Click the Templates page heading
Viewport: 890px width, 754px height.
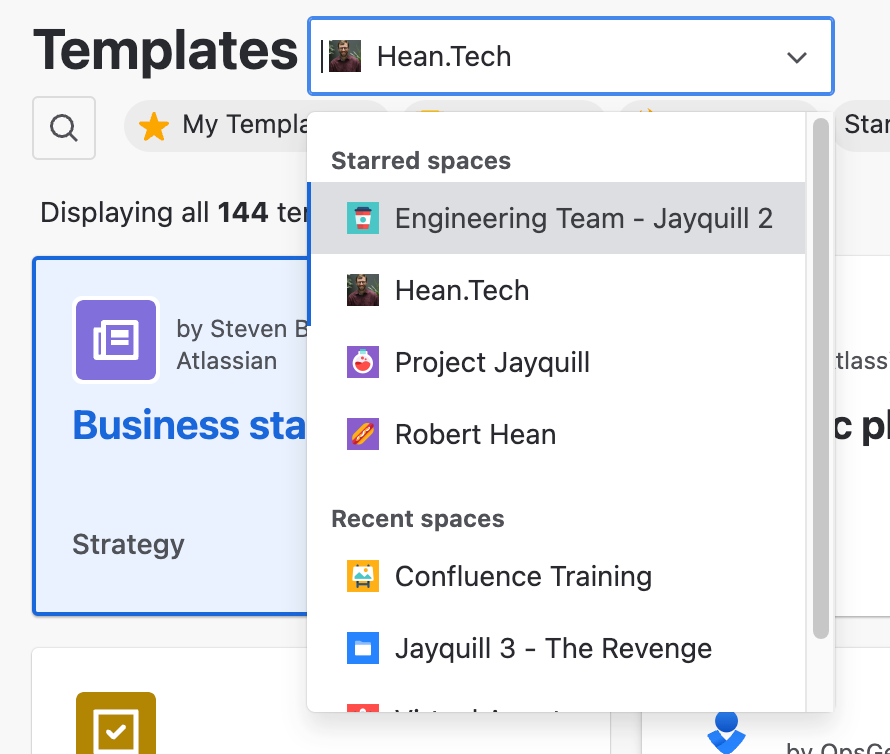[x=165, y=52]
